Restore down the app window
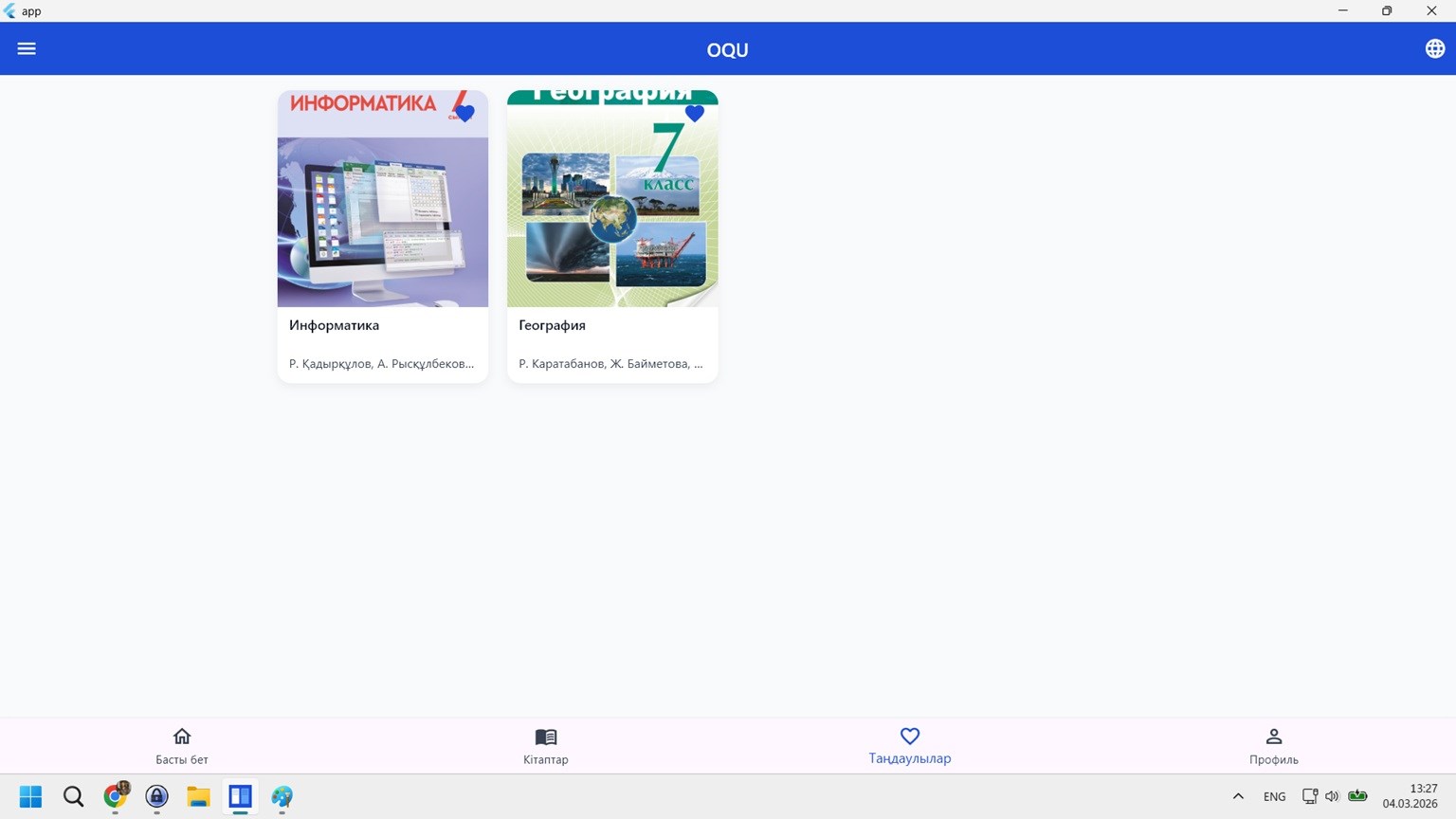 (1387, 10)
